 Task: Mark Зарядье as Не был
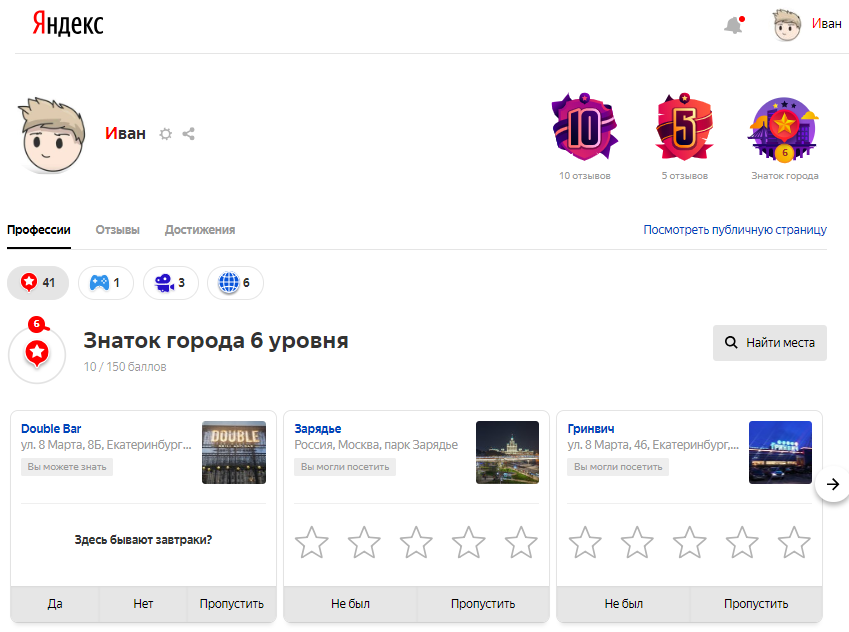[350, 604]
